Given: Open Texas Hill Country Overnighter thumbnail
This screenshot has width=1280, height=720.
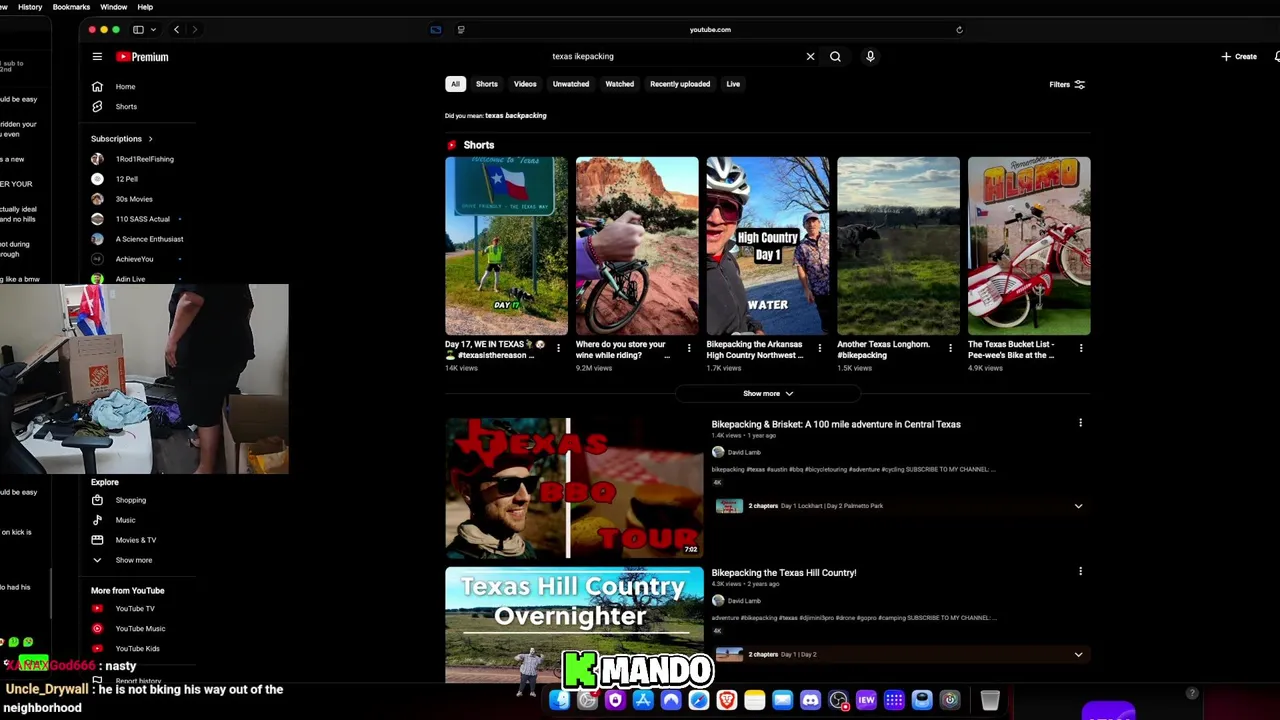Looking at the screenshot, I should [x=574, y=625].
